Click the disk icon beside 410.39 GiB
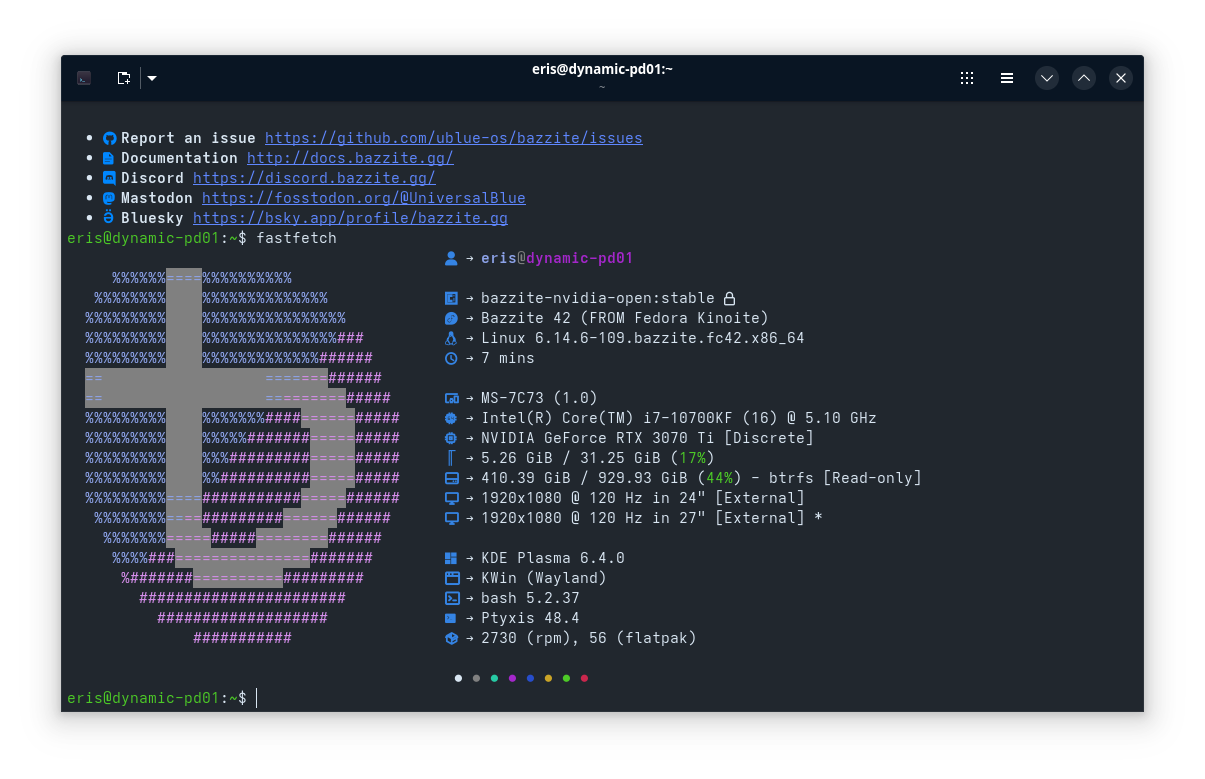The width and height of the screenshot is (1205, 779). pos(451,478)
